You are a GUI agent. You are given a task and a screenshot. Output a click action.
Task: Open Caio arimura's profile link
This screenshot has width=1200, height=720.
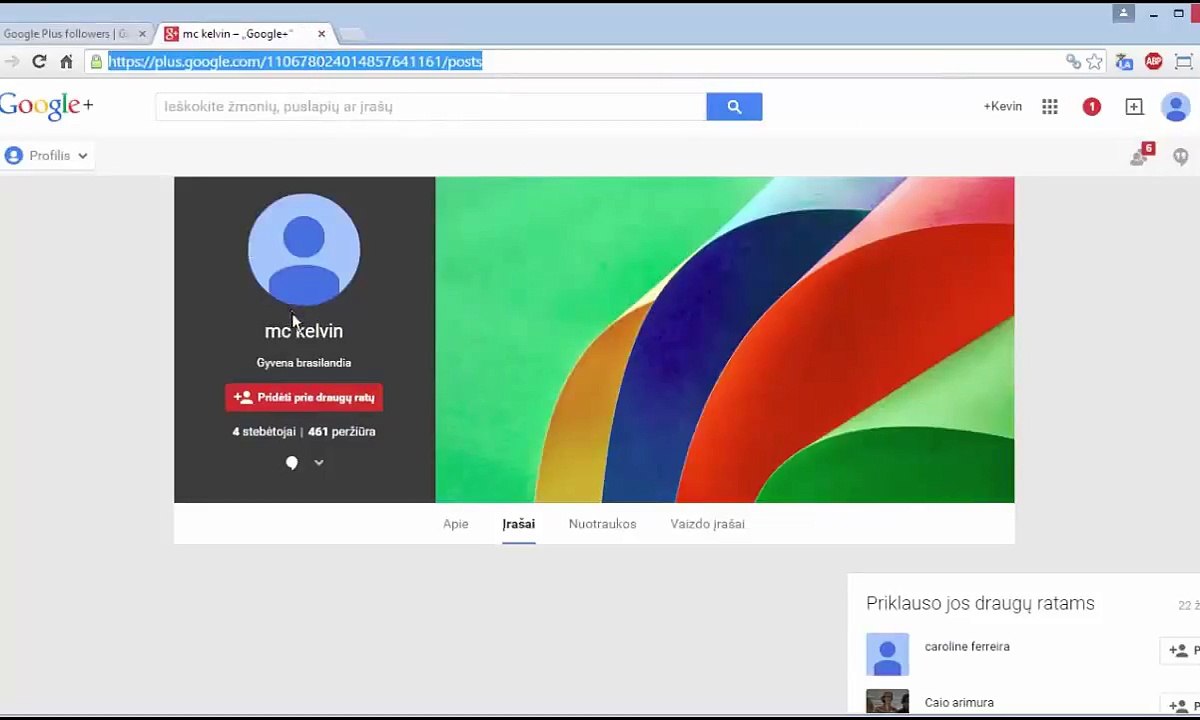point(959,703)
